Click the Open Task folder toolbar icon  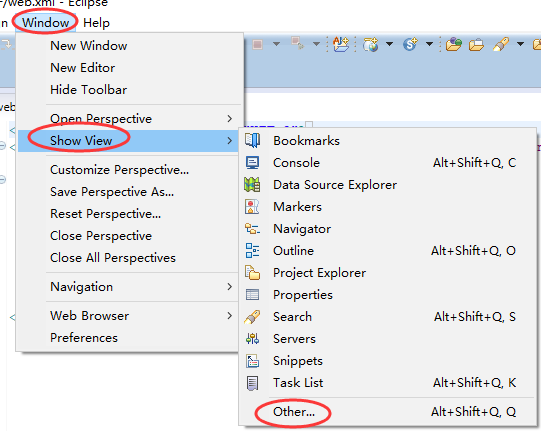pos(476,45)
